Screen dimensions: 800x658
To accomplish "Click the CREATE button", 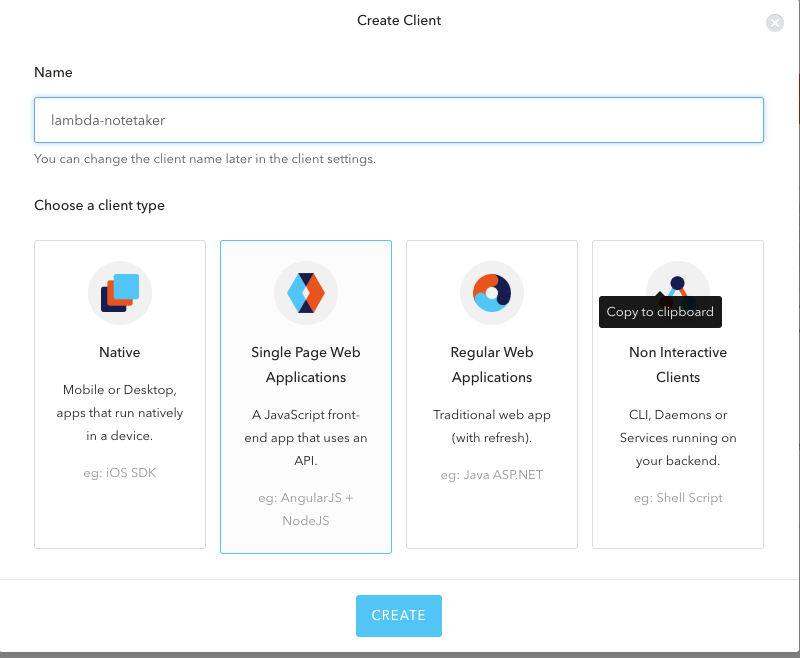I will [399, 616].
